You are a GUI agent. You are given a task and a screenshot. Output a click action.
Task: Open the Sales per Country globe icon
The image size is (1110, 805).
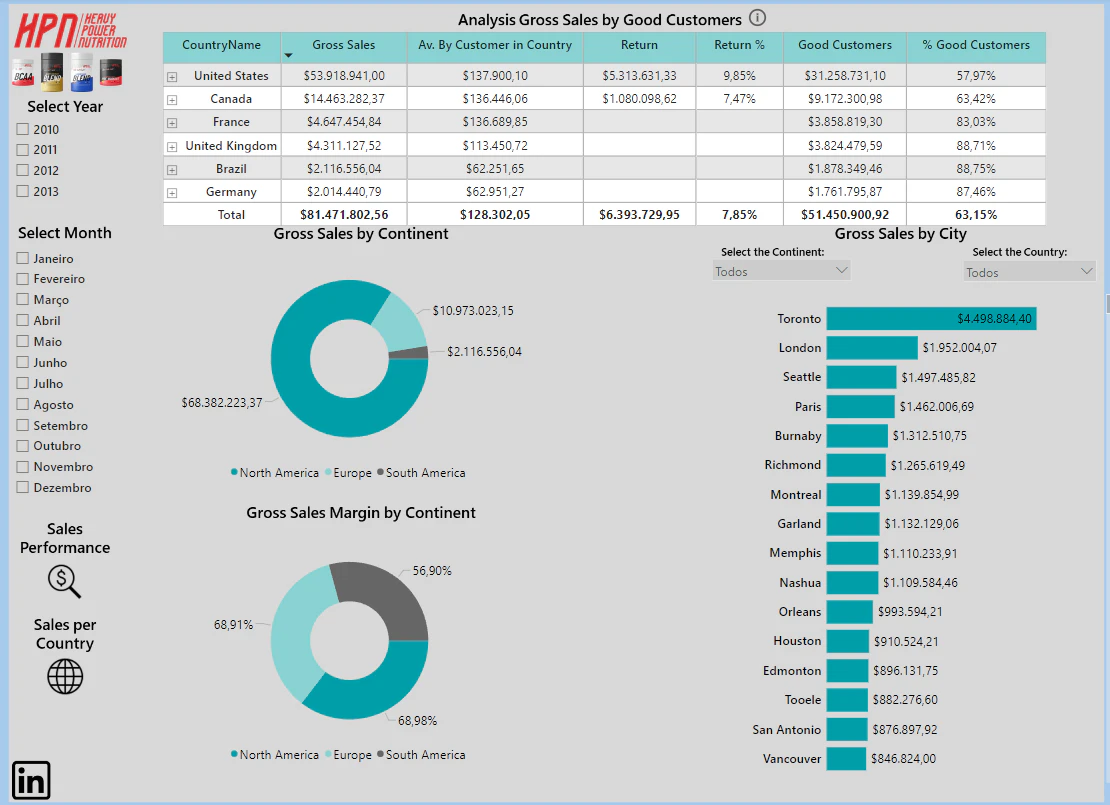[65, 676]
